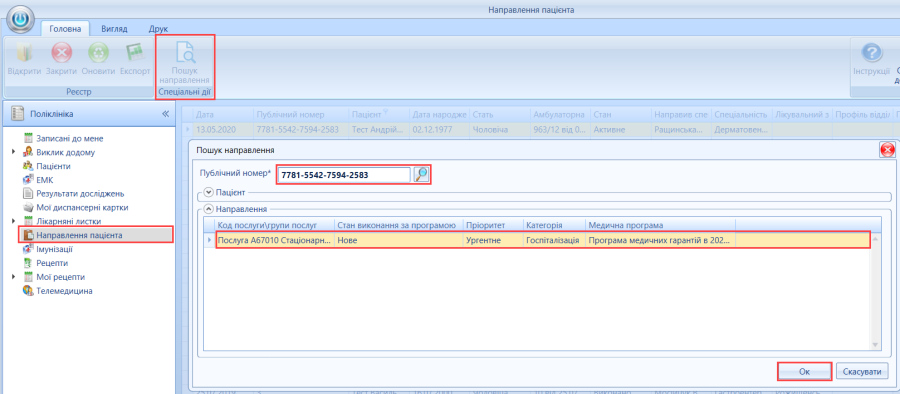
Task: Click the Закрити red X ribbon icon
Action: pyautogui.click(x=61, y=54)
